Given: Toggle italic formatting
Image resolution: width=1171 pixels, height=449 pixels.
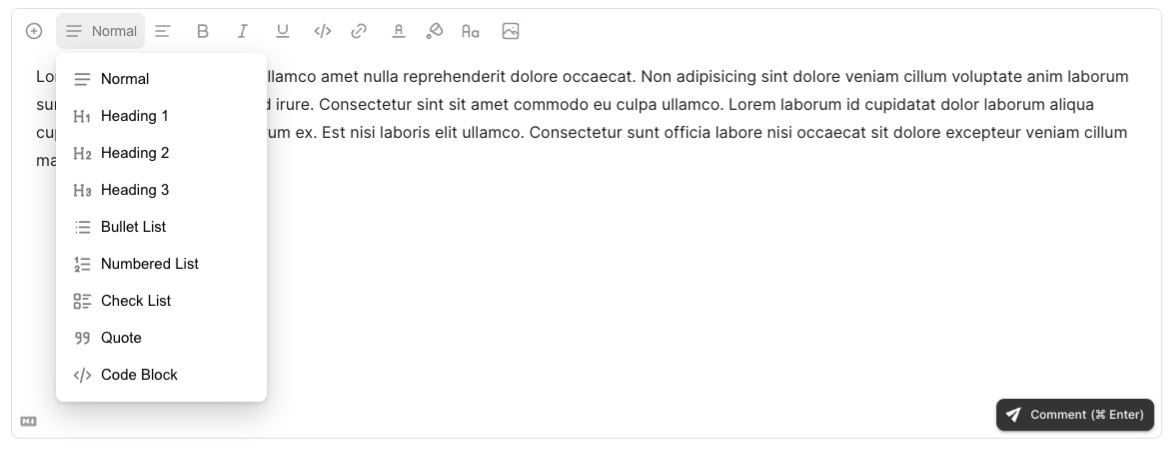Looking at the screenshot, I should [x=243, y=31].
